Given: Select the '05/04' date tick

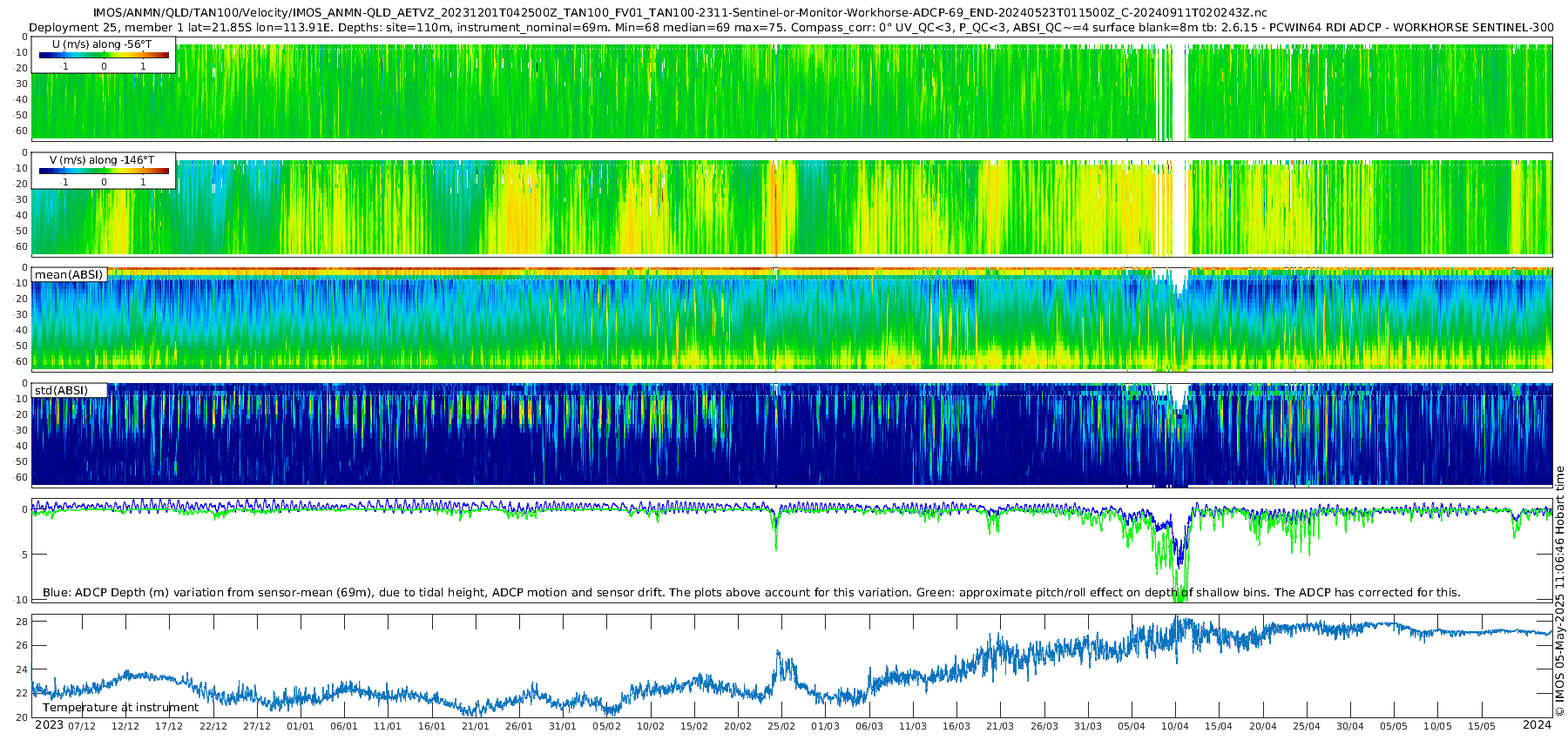Looking at the screenshot, I should point(1132,727).
